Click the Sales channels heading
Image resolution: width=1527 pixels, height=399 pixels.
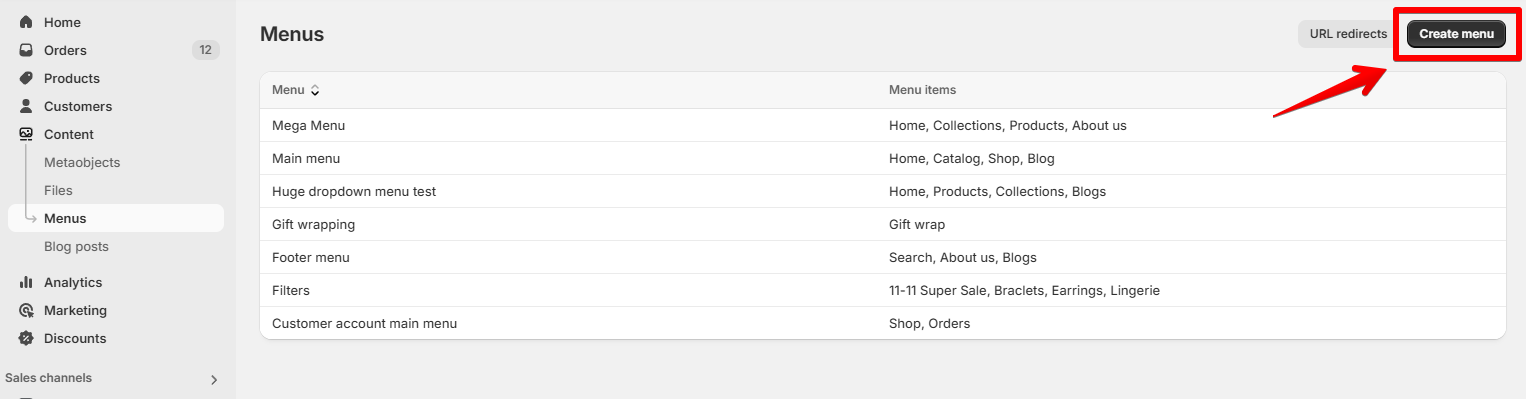[x=48, y=378]
